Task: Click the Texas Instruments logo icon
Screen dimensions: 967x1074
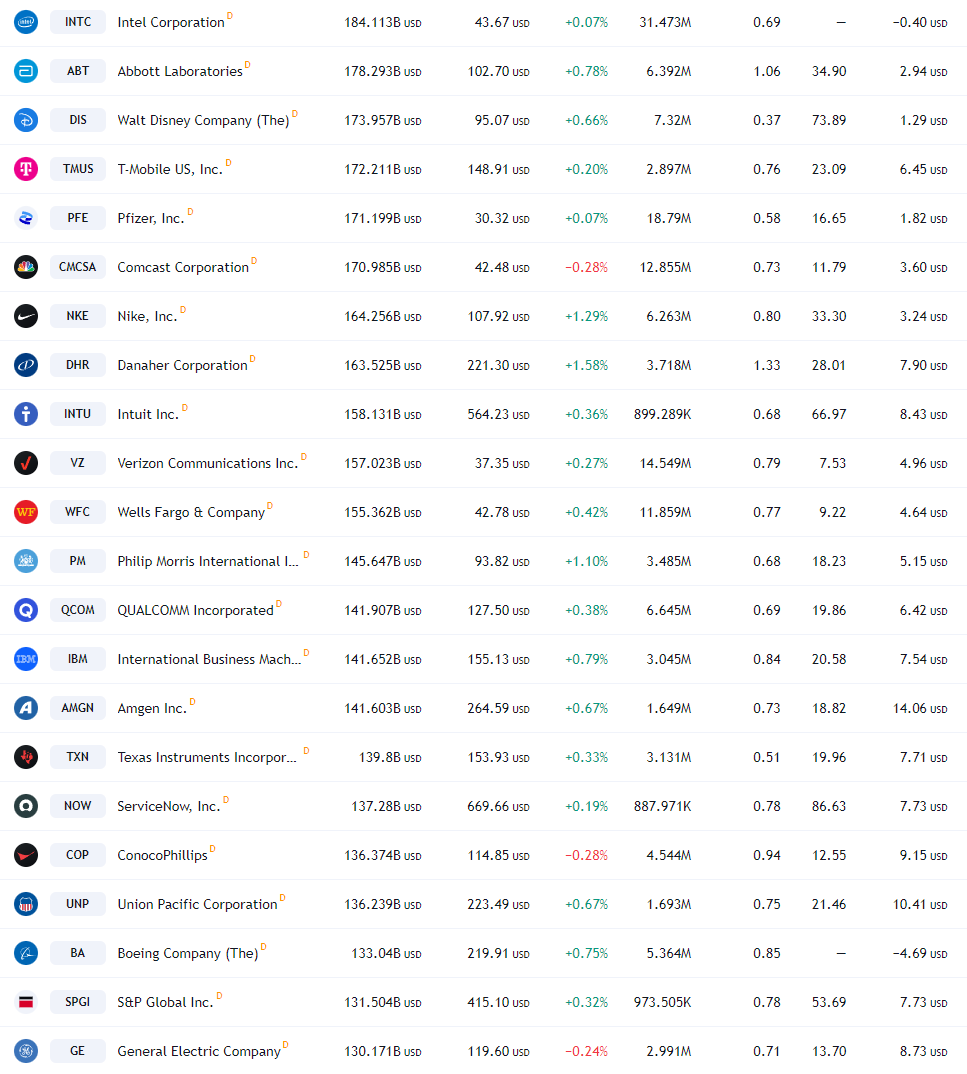Action: [26, 757]
